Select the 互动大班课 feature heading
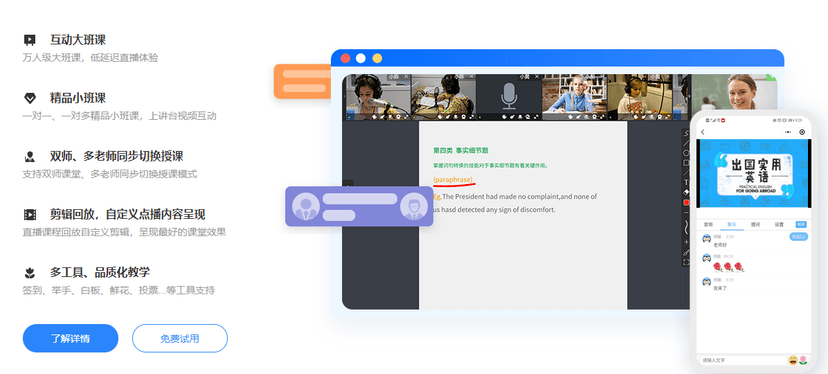The height and width of the screenshot is (374, 828). 78,40
